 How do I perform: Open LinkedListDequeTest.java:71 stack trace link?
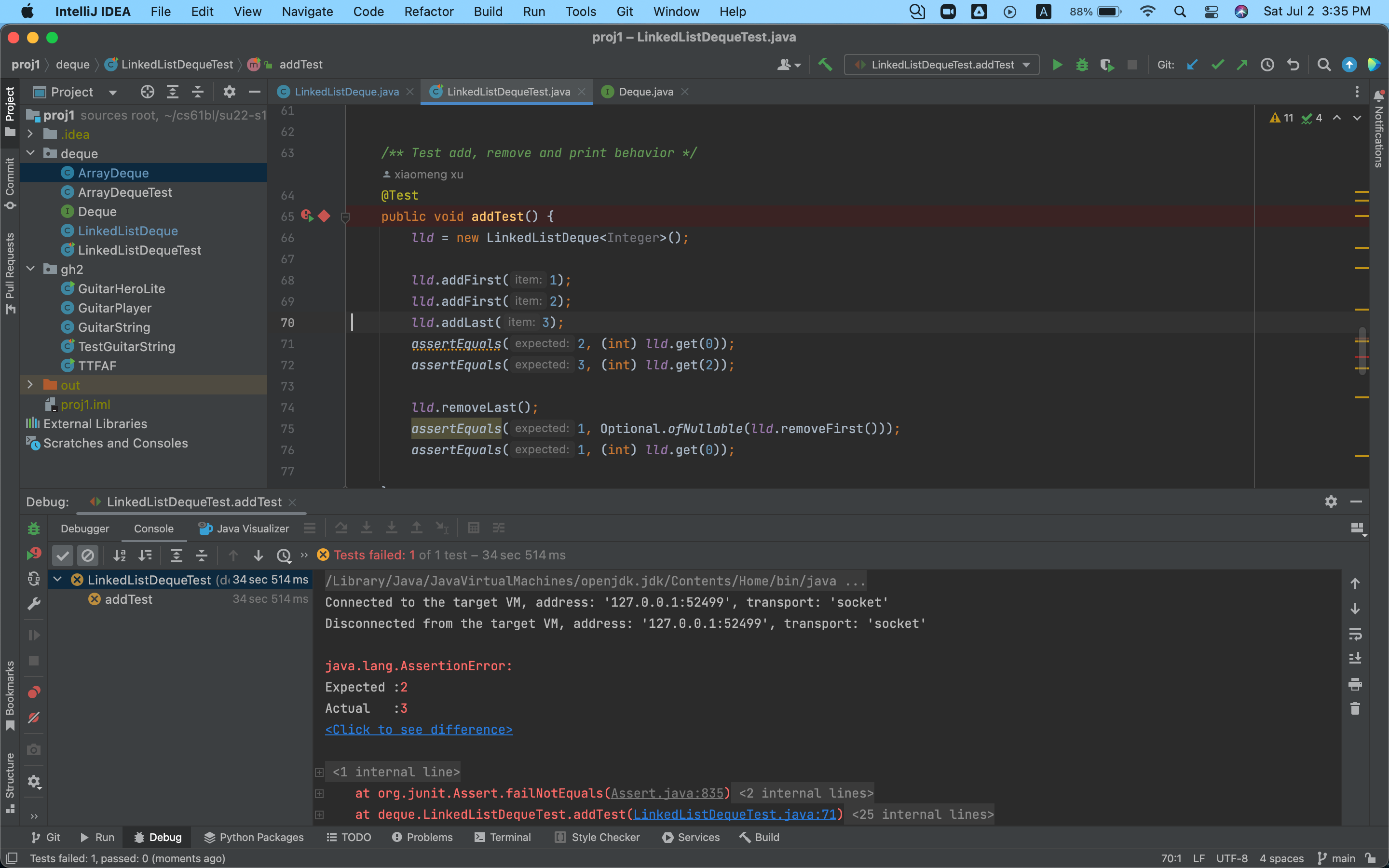click(x=735, y=814)
